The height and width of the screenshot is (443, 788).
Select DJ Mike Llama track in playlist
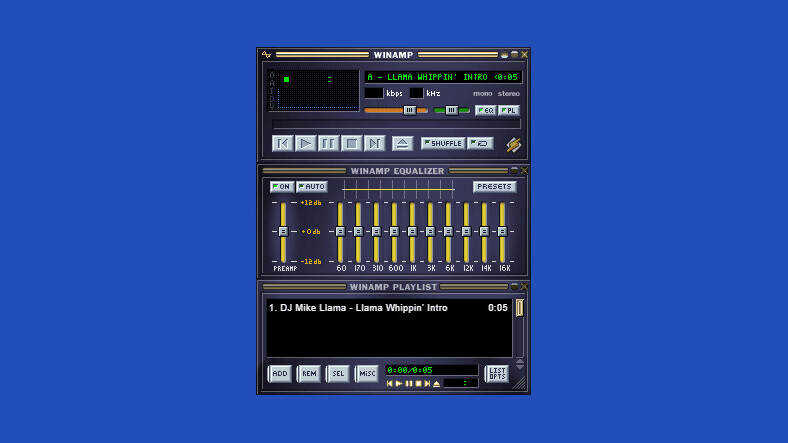click(358, 308)
